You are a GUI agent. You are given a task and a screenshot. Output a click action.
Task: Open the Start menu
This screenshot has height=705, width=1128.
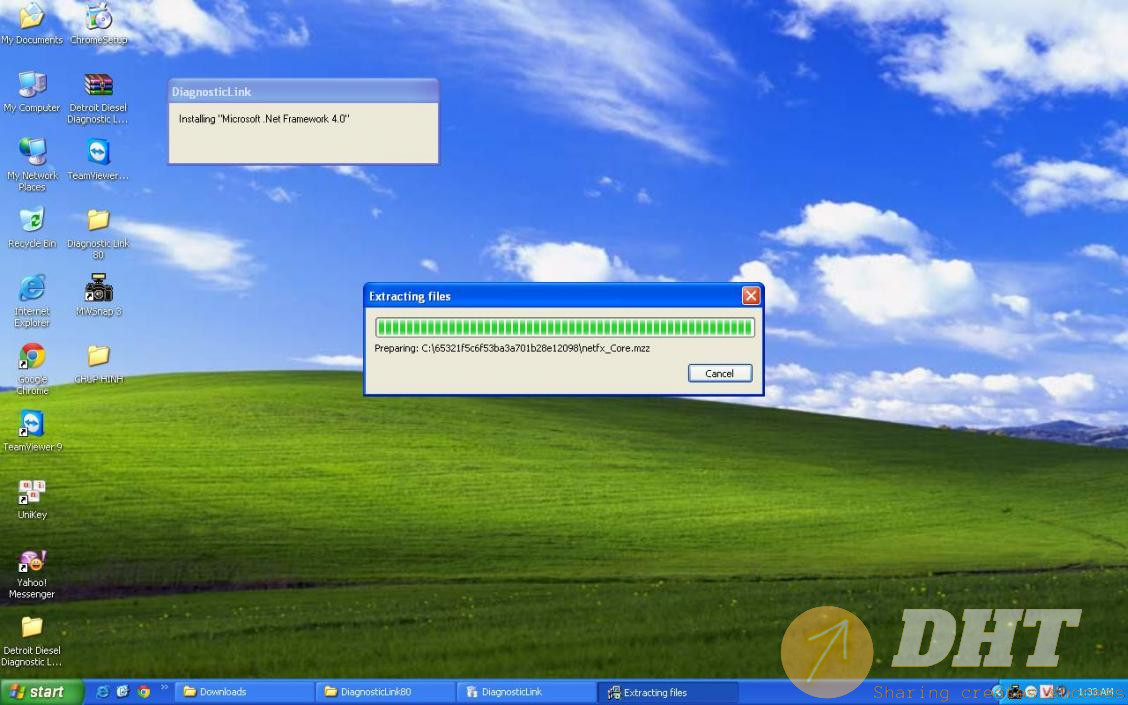click(38, 692)
